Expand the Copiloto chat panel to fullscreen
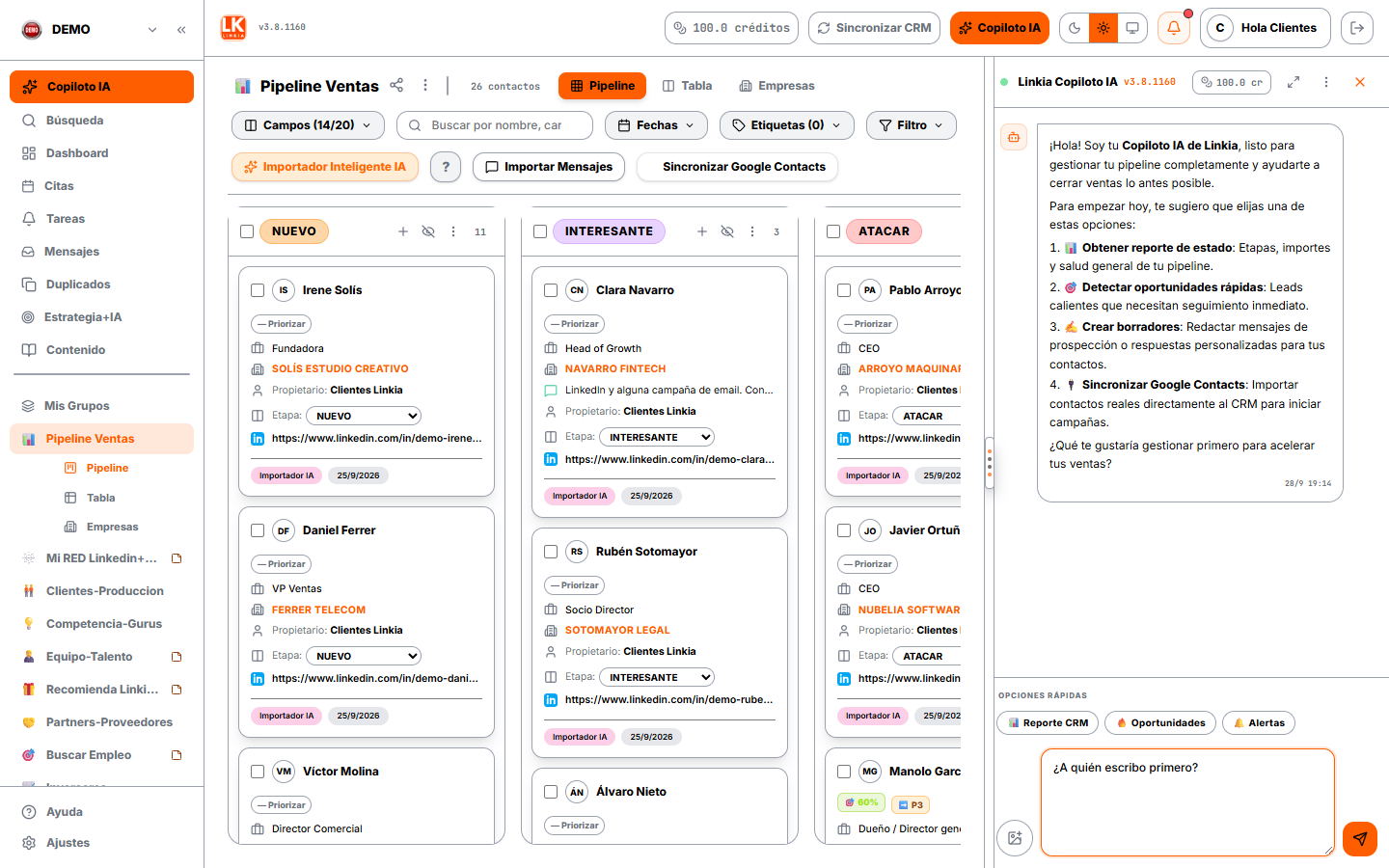This screenshot has height=868, width=1389. click(x=1294, y=82)
